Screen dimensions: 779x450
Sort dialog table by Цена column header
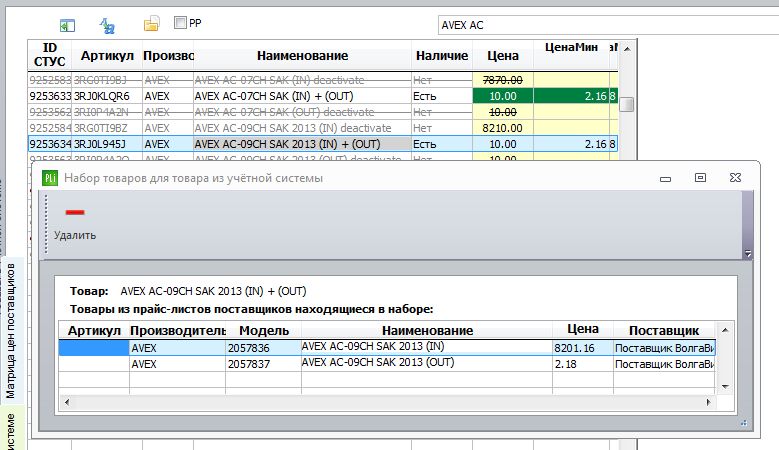click(x=582, y=329)
